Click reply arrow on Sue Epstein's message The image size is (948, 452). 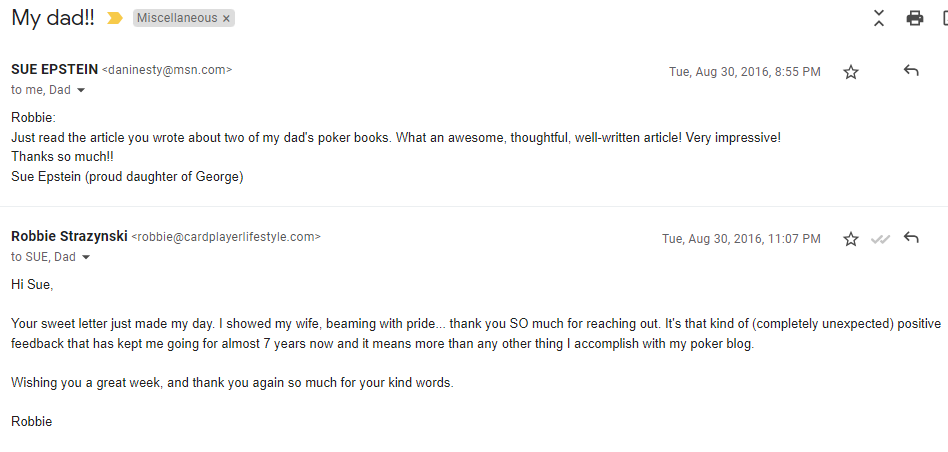click(911, 71)
